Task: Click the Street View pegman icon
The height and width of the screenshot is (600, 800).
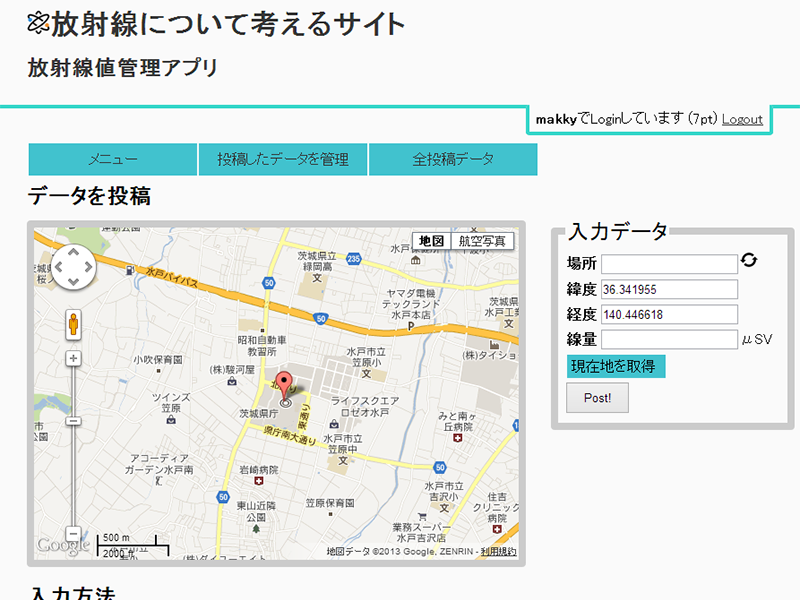Action: pos(73,324)
